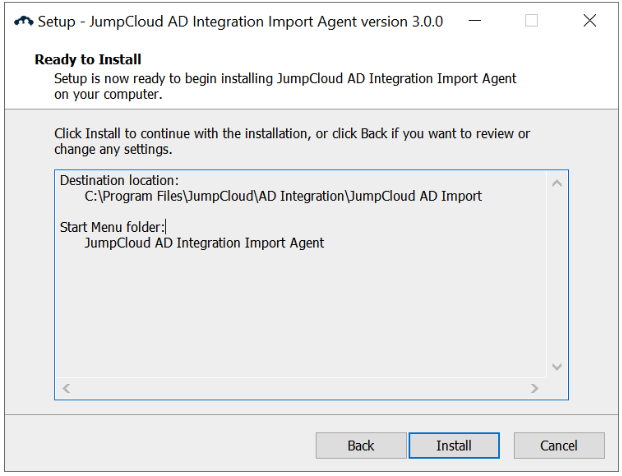Click 'JumpCloud AD Integration Import Agent' folder name line

click(204, 243)
